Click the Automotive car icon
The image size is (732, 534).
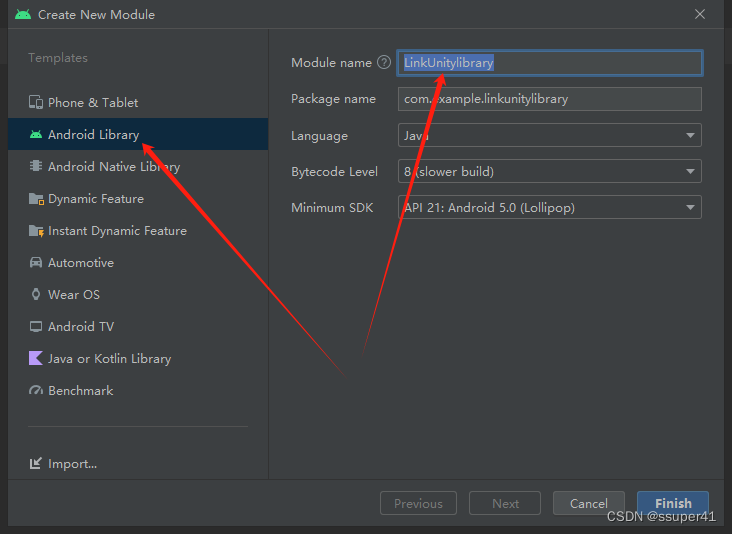(x=36, y=262)
